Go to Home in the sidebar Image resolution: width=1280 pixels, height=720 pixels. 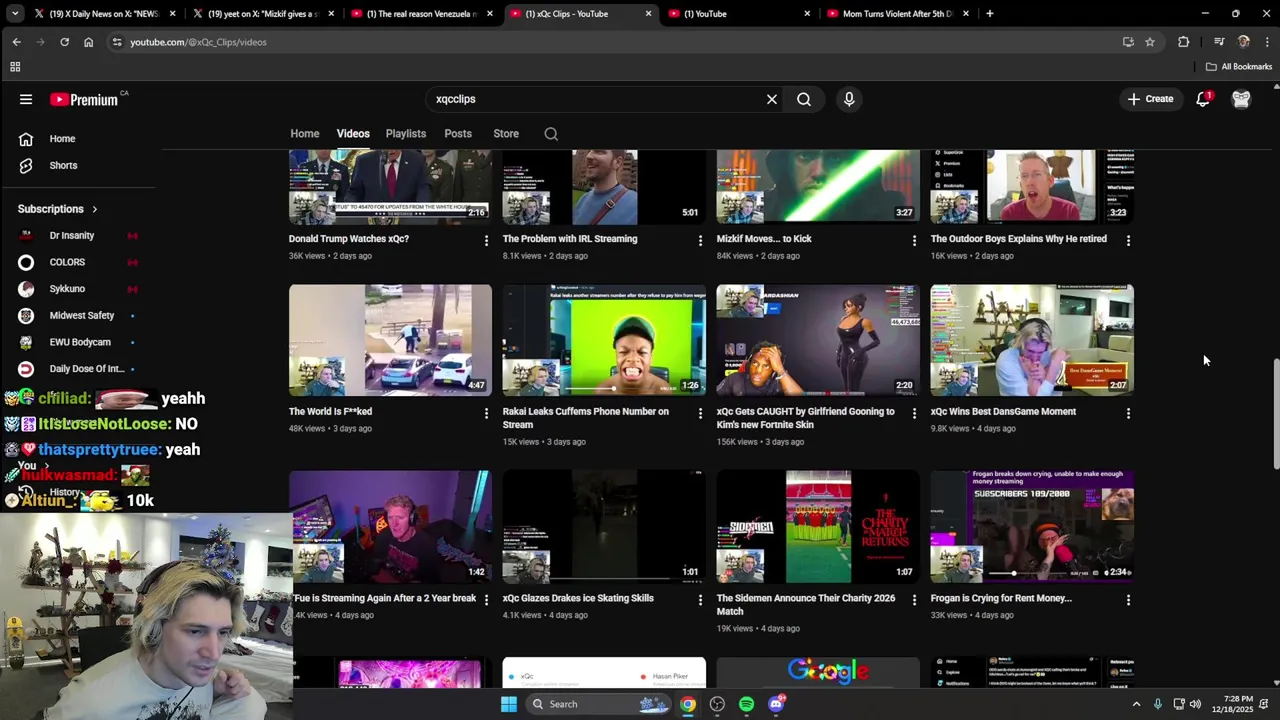click(62, 139)
